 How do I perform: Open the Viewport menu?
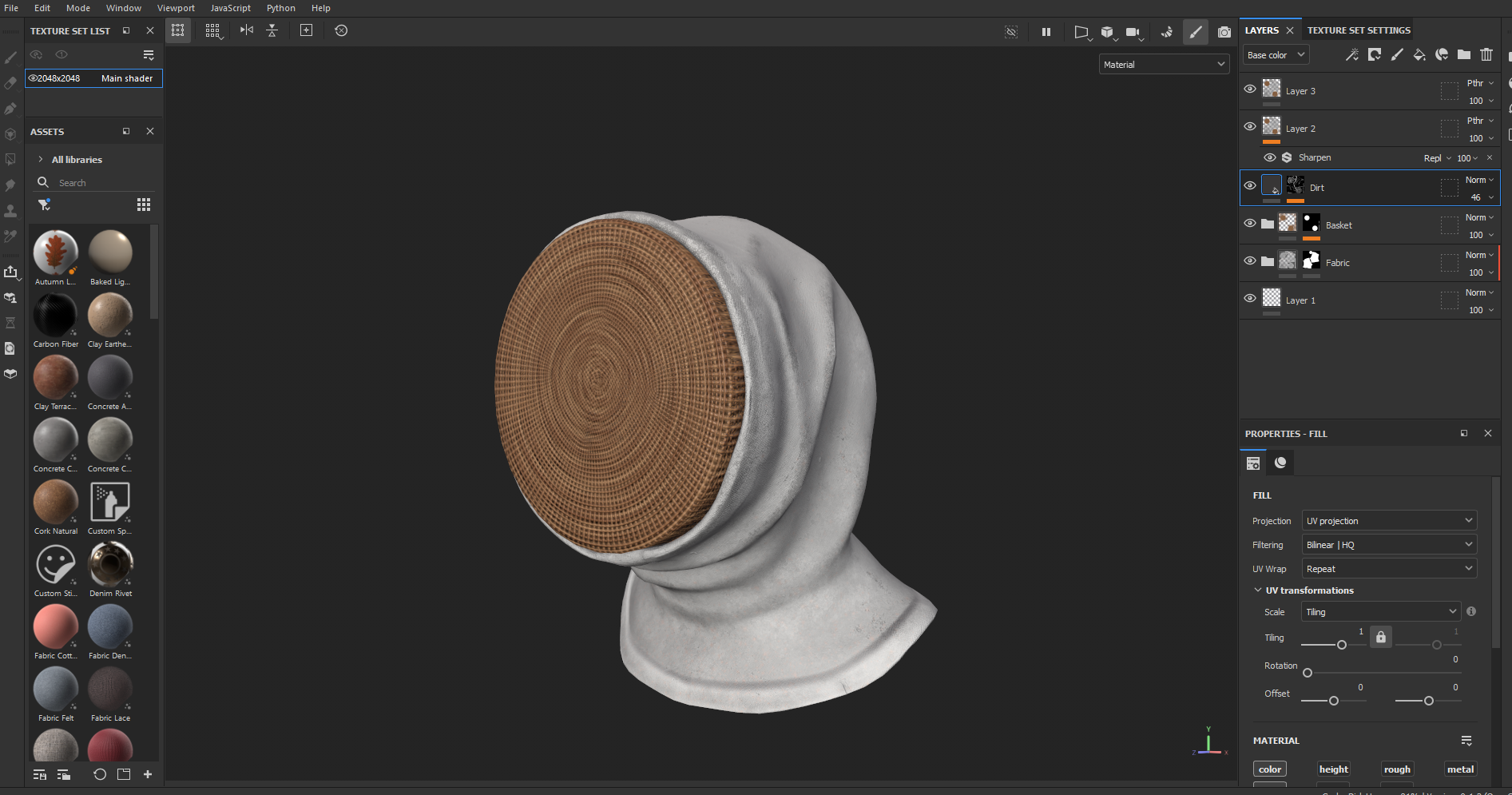176,8
